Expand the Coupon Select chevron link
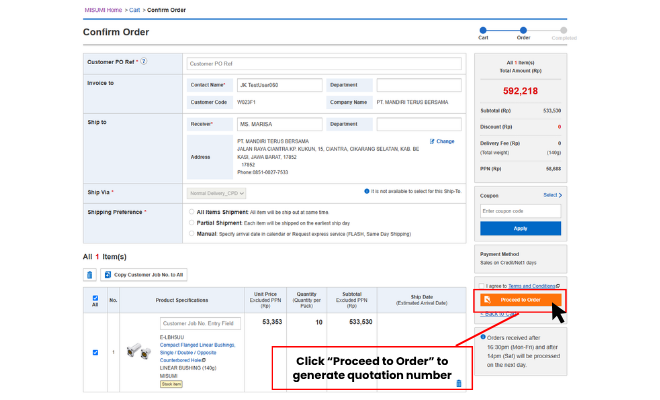This screenshot has width=660, height=400. click(552, 195)
